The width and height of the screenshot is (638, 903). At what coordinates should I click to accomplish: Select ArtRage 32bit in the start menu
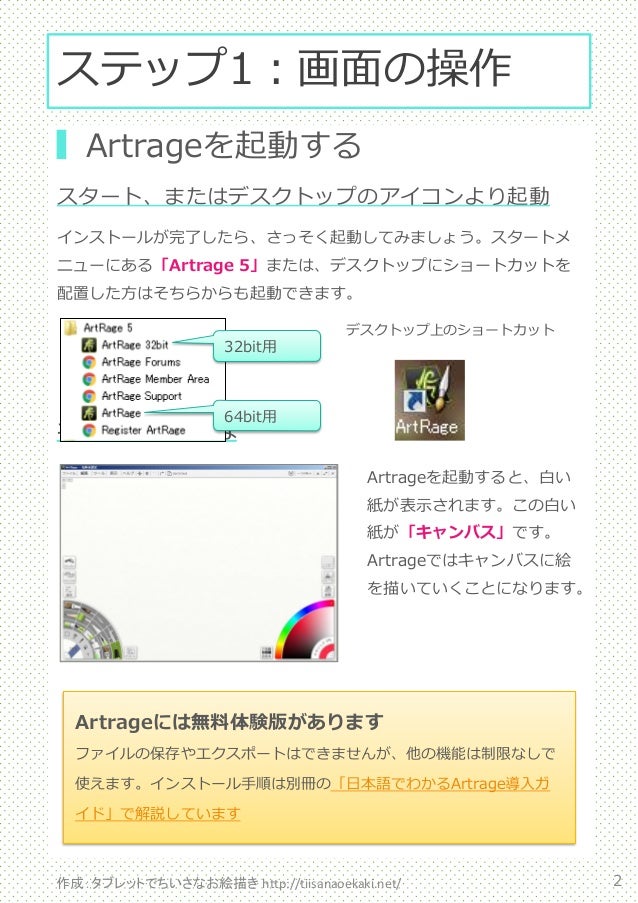point(127,345)
